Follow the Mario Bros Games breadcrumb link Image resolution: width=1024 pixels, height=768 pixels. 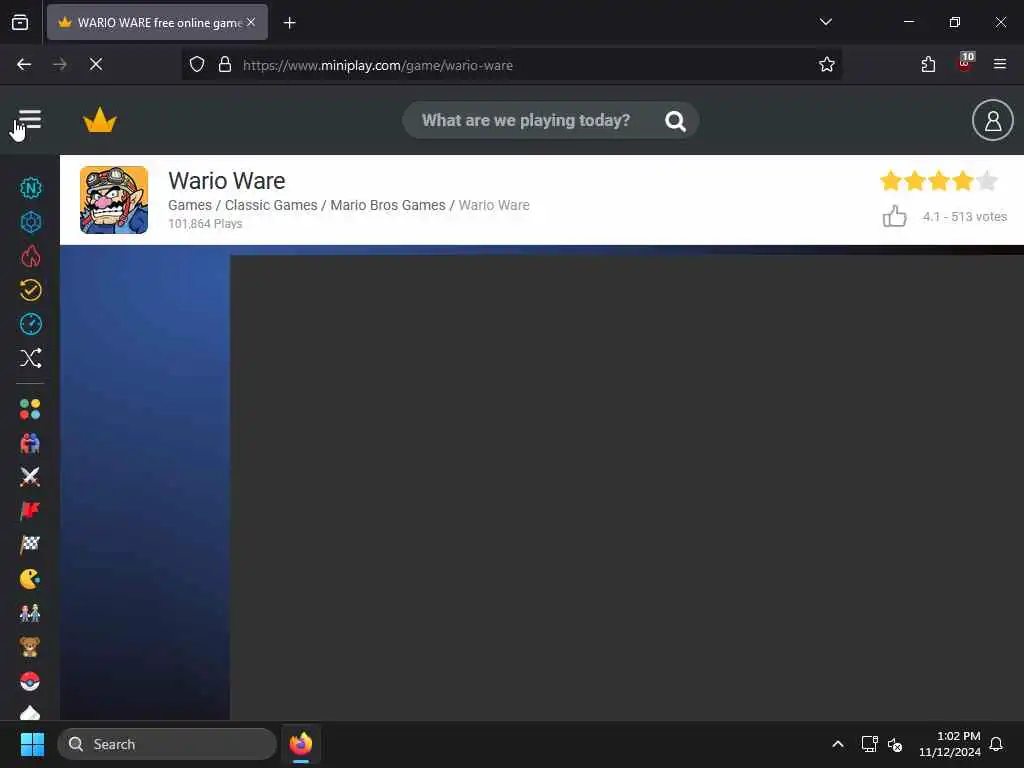point(388,205)
